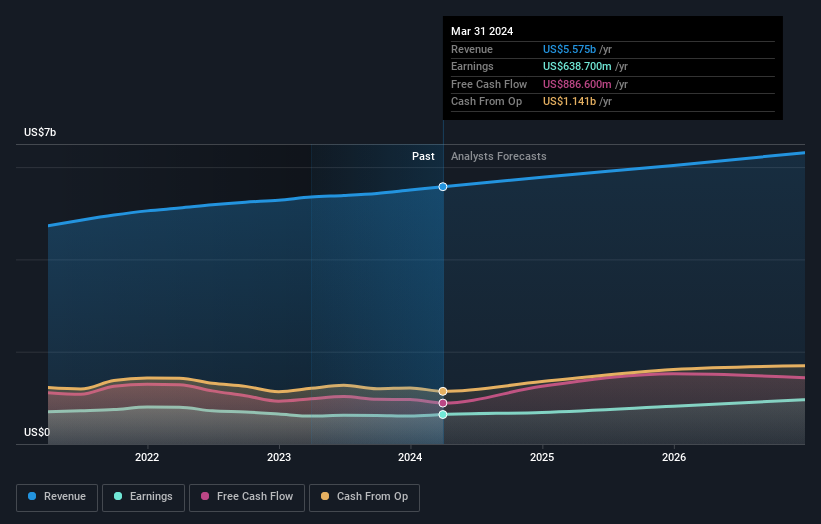821x524 pixels.
Task: Click the Revenue row label in tooltip
Action: (x=472, y=49)
